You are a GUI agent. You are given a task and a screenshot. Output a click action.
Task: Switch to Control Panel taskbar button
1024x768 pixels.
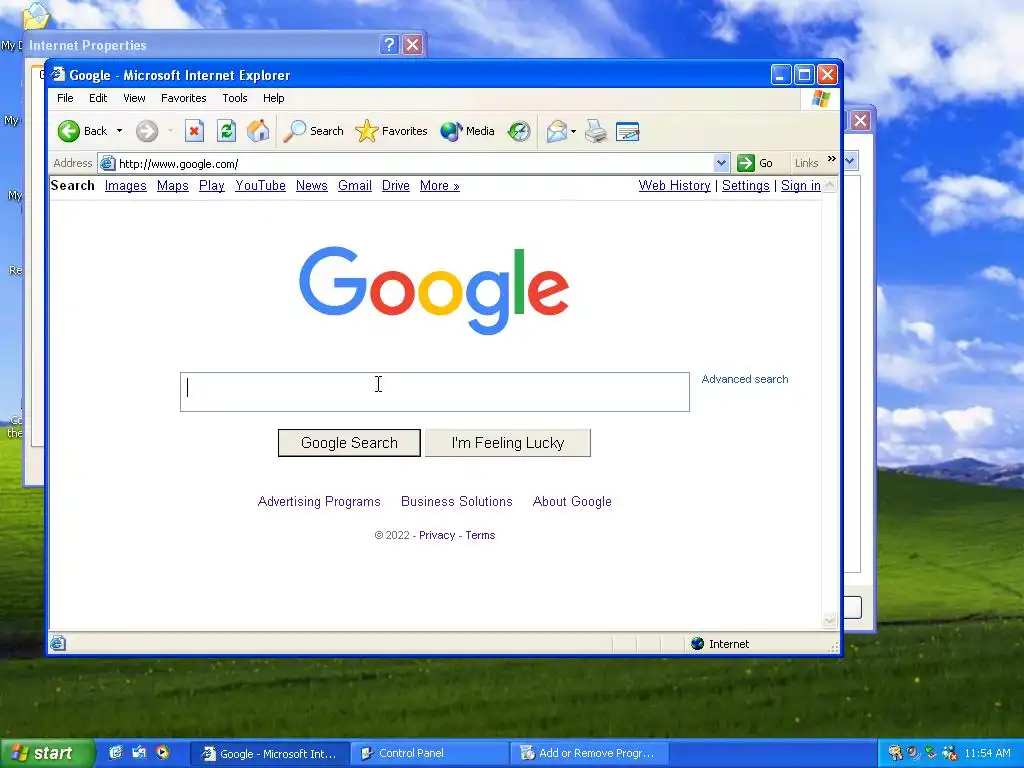click(x=430, y=753)
